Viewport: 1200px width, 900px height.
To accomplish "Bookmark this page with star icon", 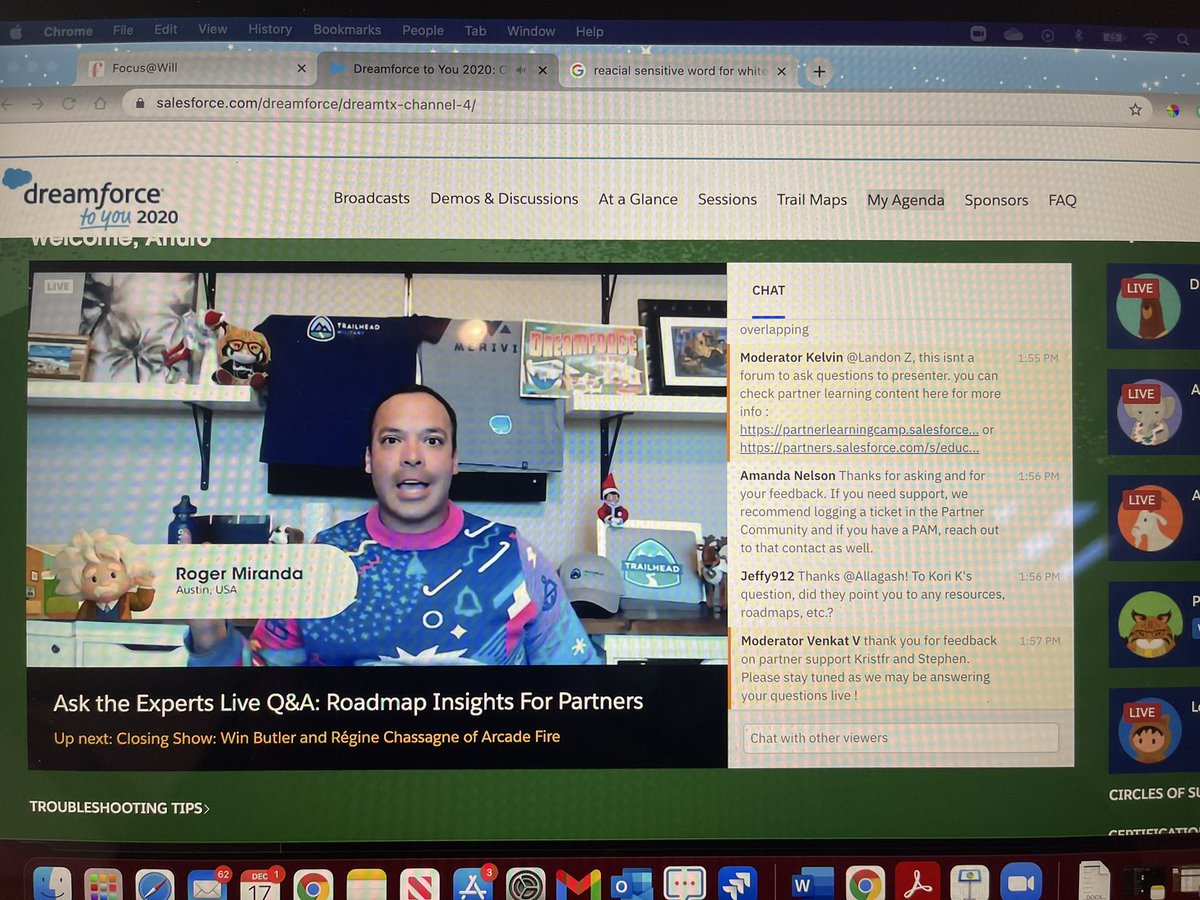I will point(1135,109).
